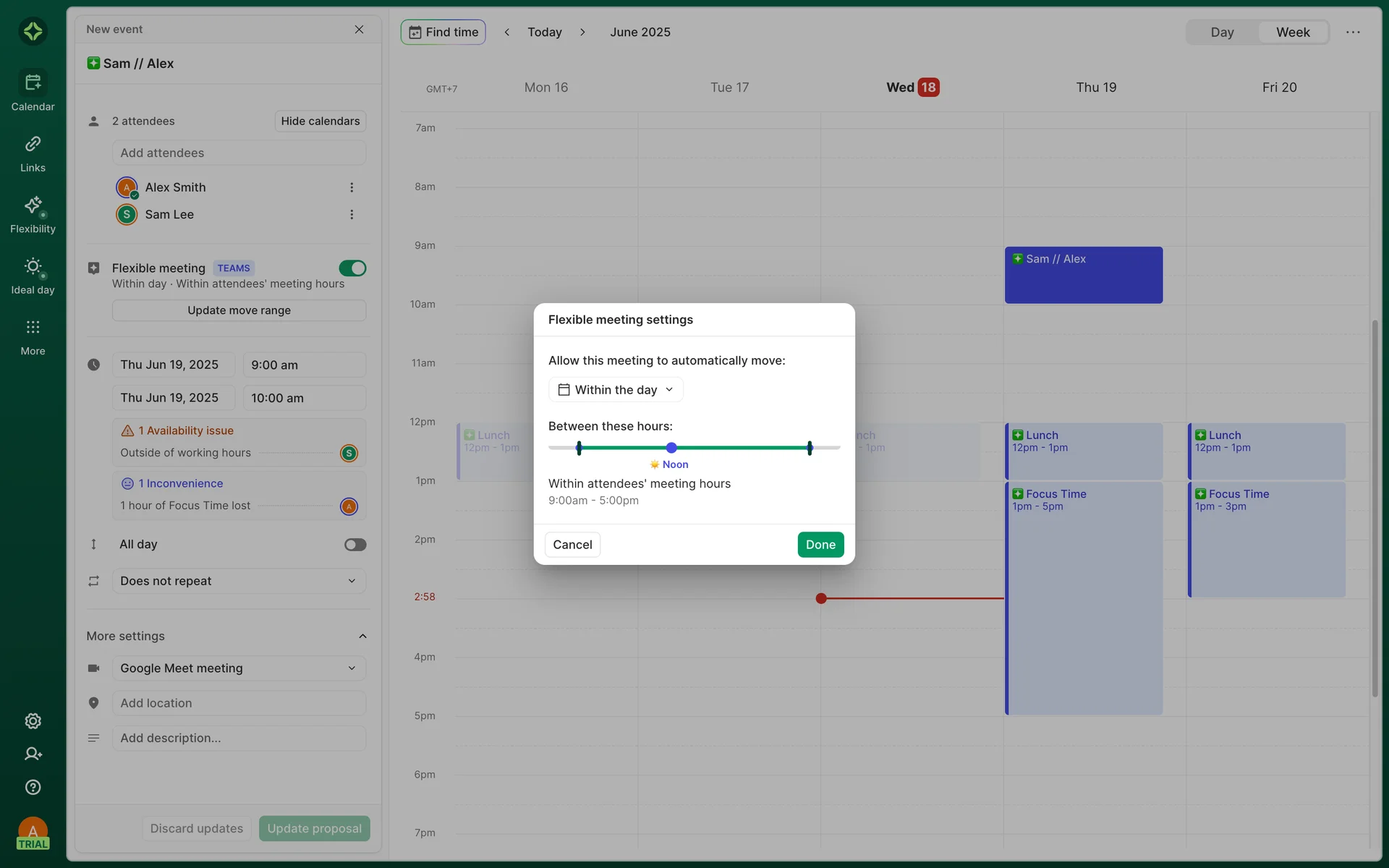Disable the Flexible meeting toggle
Viewport: 1389px width, 868px height.
click(352, 268)
